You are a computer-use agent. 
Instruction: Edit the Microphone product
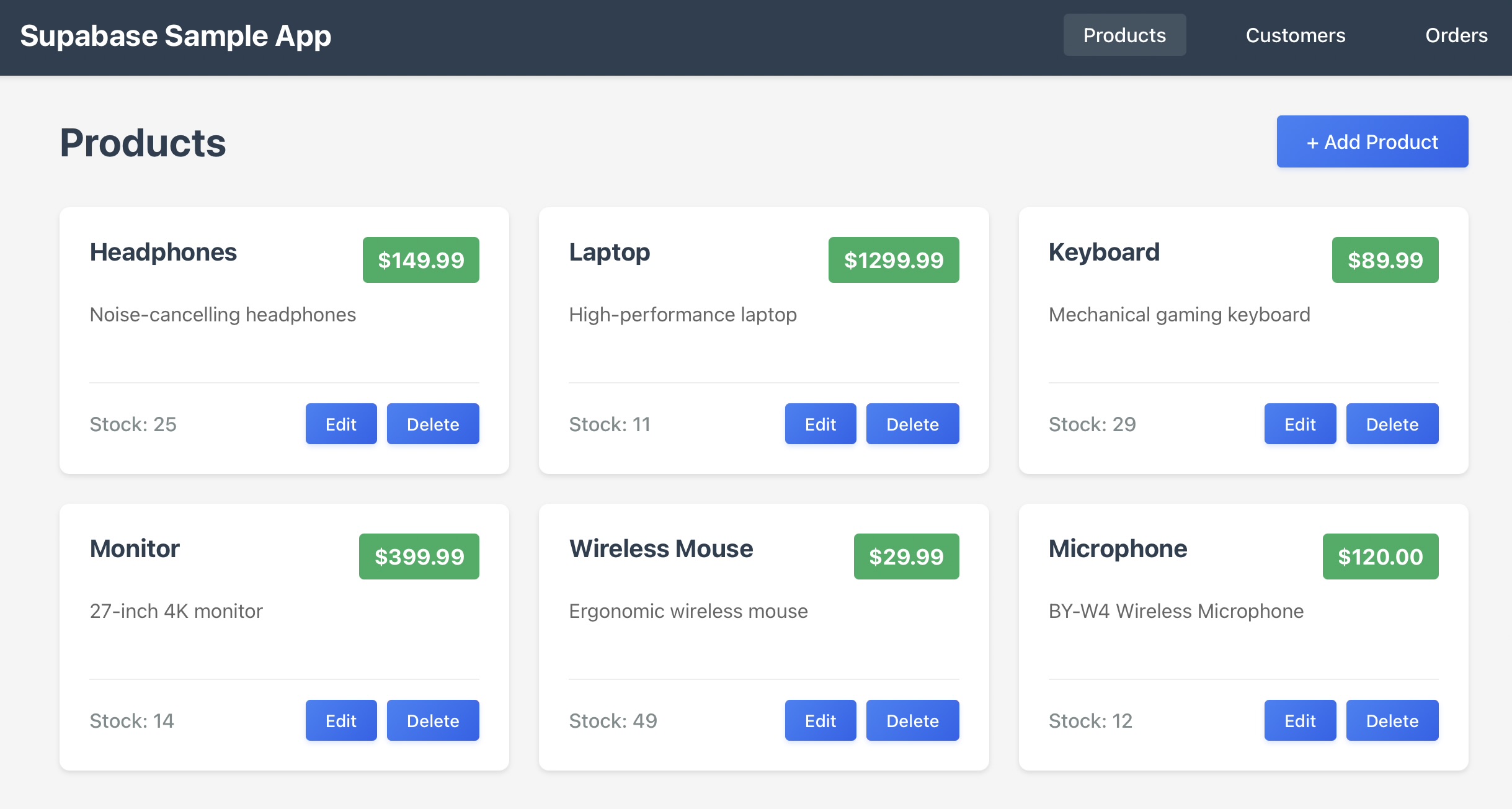[x=1299, y=721]
